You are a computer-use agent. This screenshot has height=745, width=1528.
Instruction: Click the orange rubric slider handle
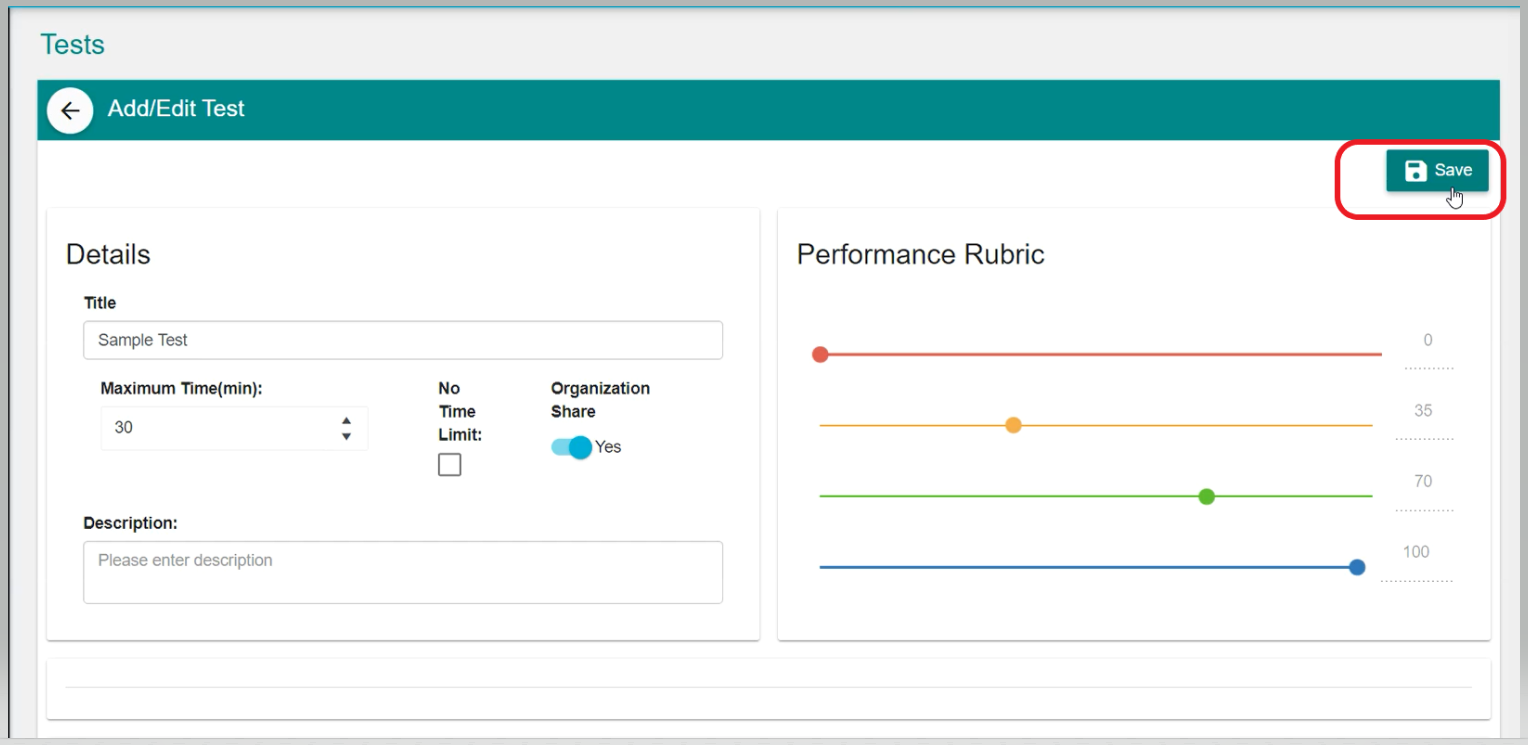pos(1013,425)
